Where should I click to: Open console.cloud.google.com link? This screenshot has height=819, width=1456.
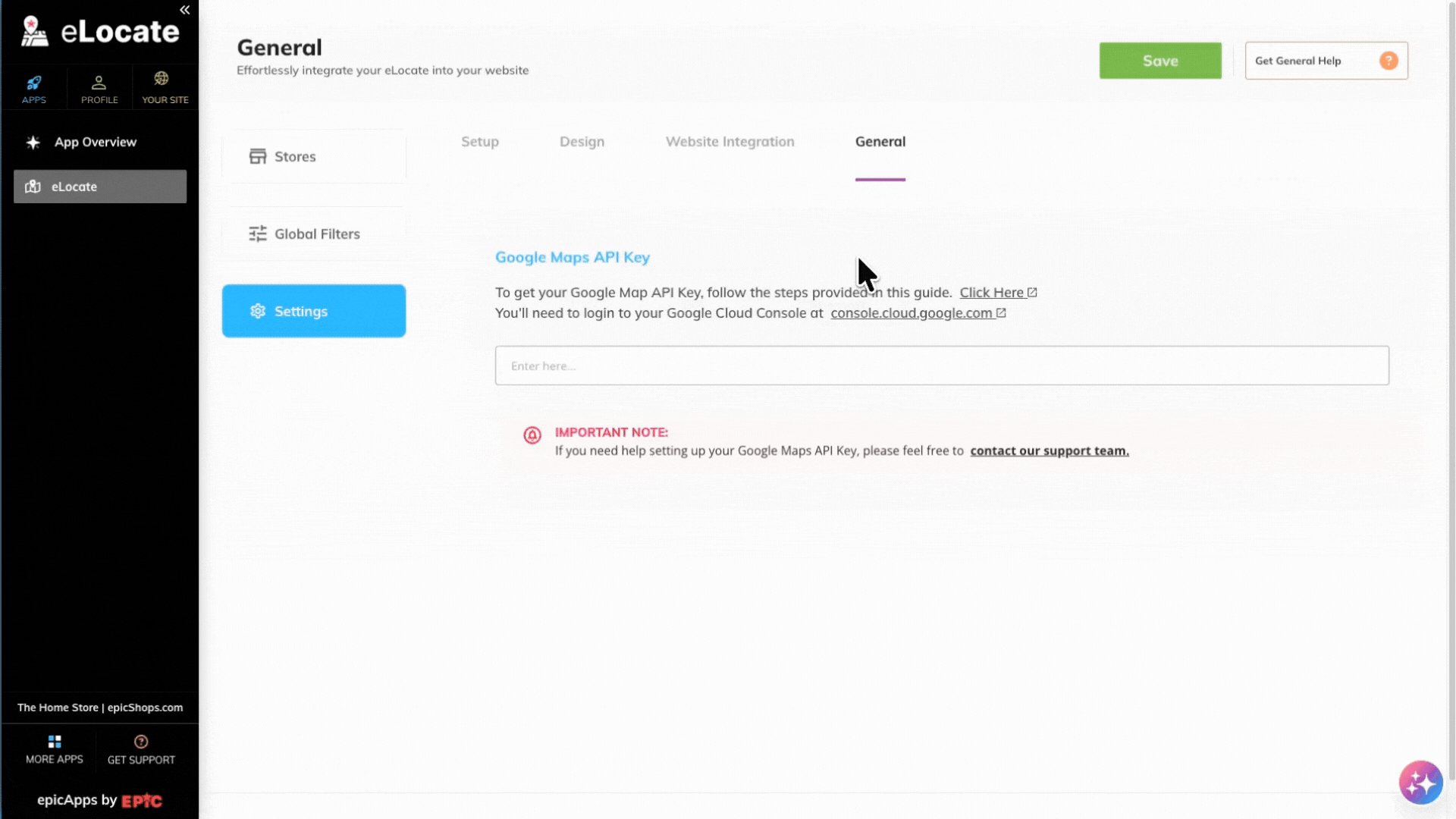click(x=918, y=313)
